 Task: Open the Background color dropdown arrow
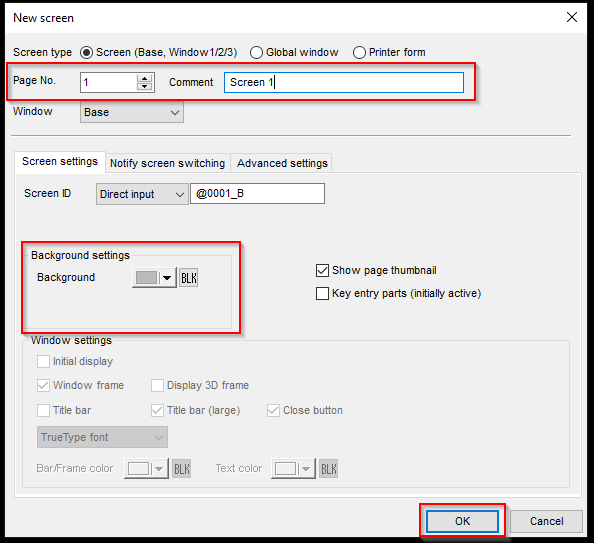coord(167,278)
